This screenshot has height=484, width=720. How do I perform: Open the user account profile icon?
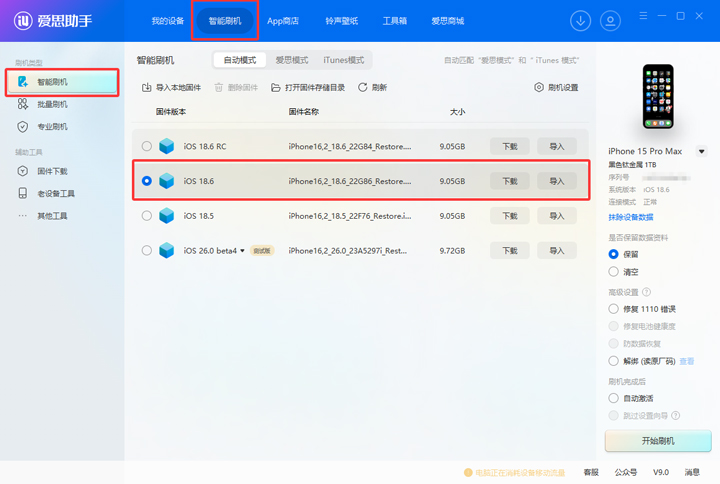tap(609, 21)
